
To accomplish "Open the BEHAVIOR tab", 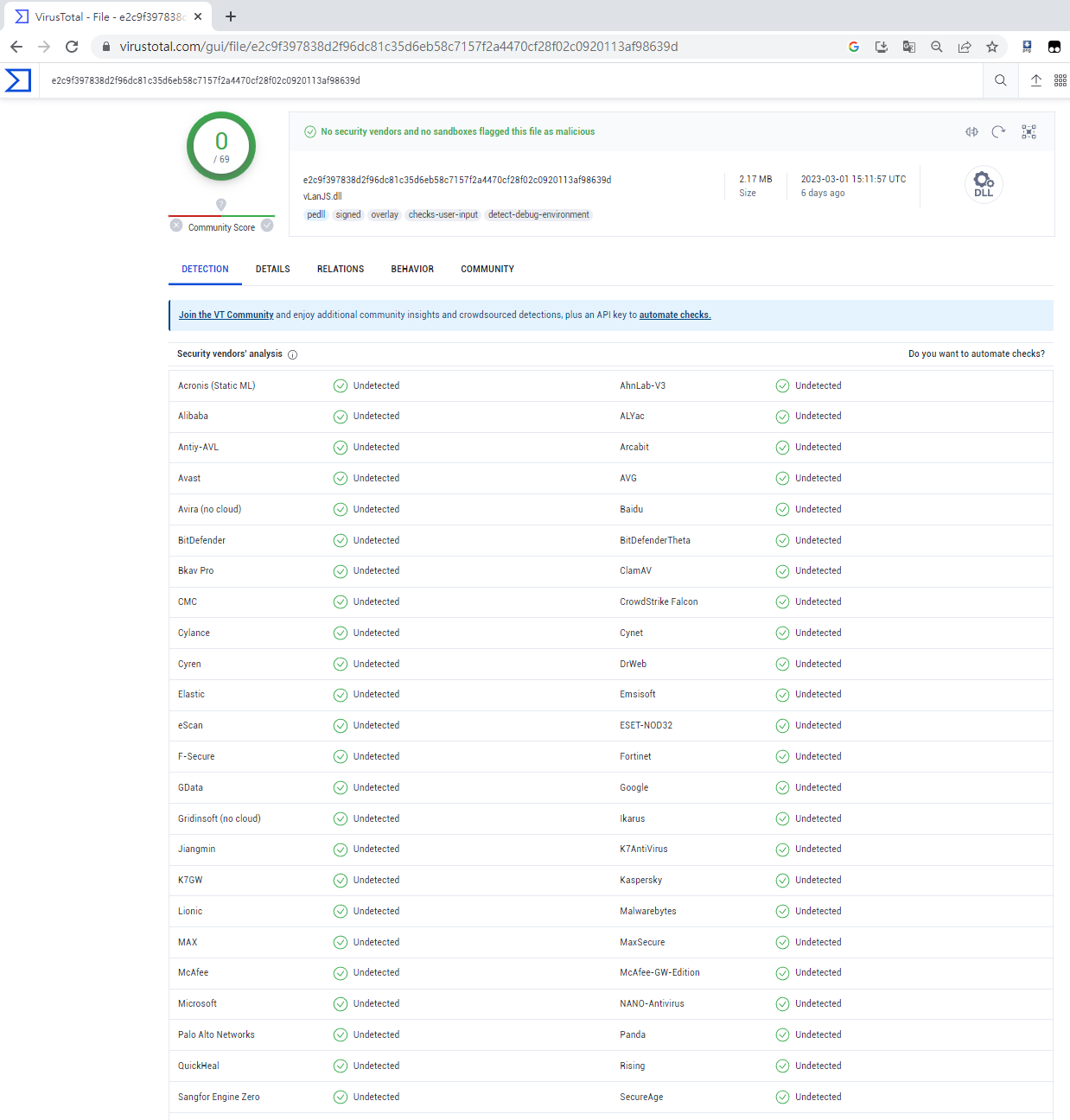I will click(412, 270).
